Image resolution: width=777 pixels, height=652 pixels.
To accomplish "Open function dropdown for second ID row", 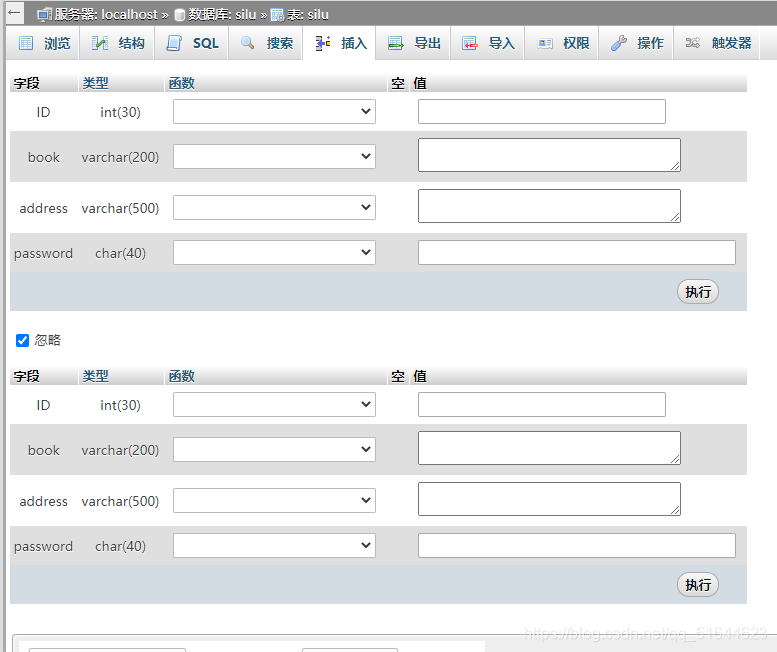I will coord(274,405).
